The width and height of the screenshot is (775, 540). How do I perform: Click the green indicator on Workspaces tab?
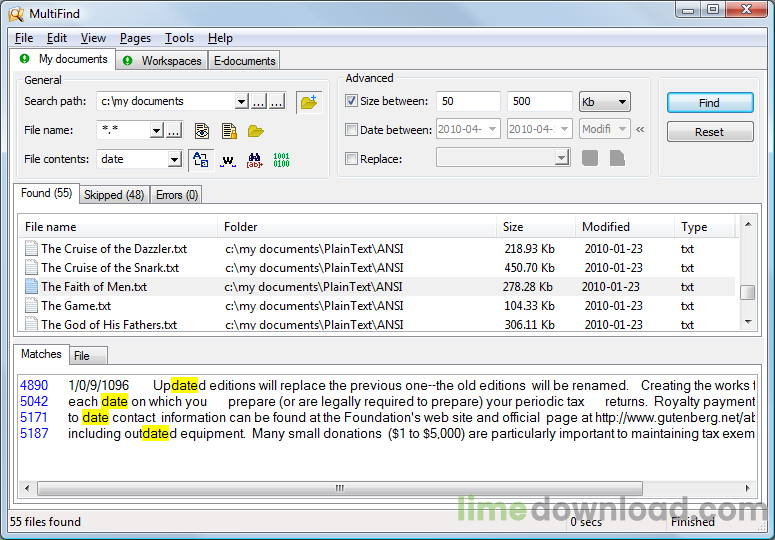click(128, 61)
